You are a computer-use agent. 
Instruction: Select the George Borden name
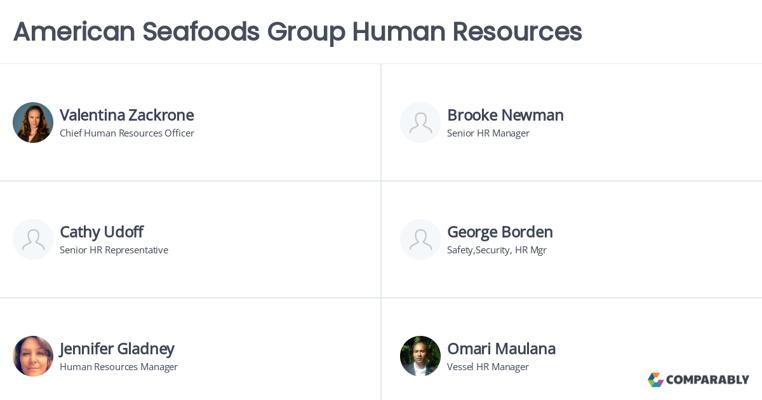click(500, 232)
